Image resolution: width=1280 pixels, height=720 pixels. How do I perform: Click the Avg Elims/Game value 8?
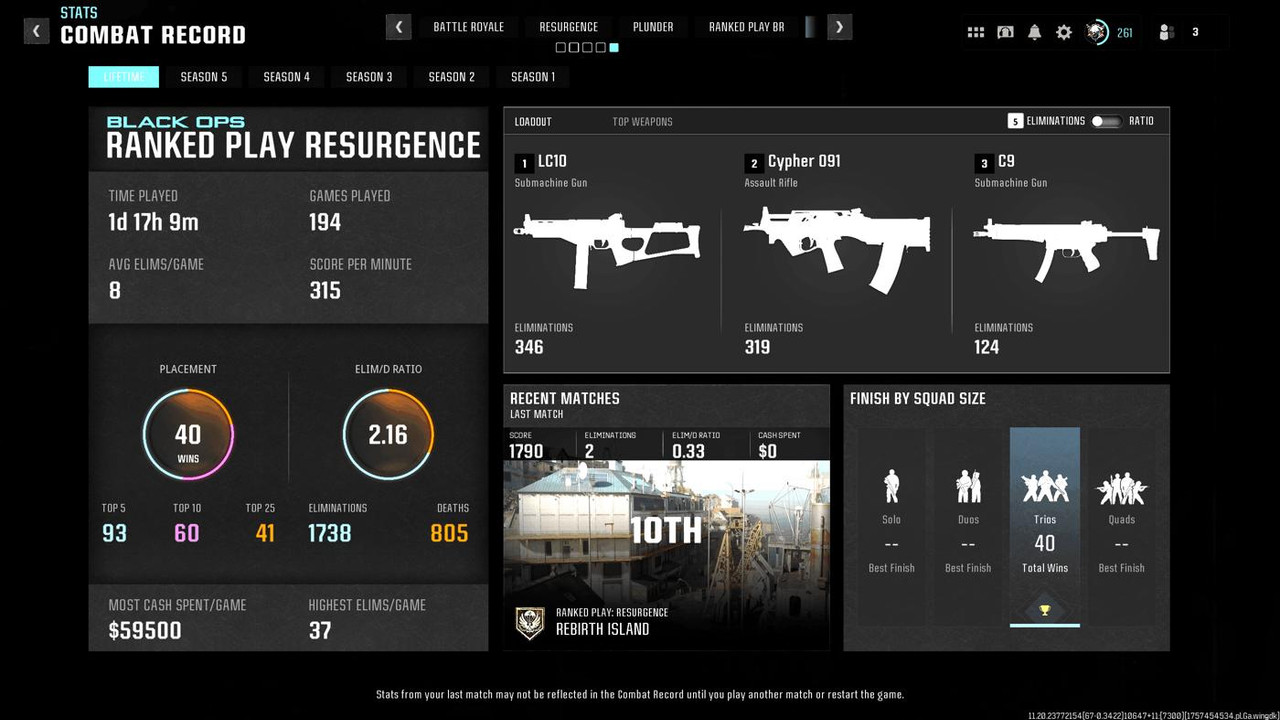(115, 290)
